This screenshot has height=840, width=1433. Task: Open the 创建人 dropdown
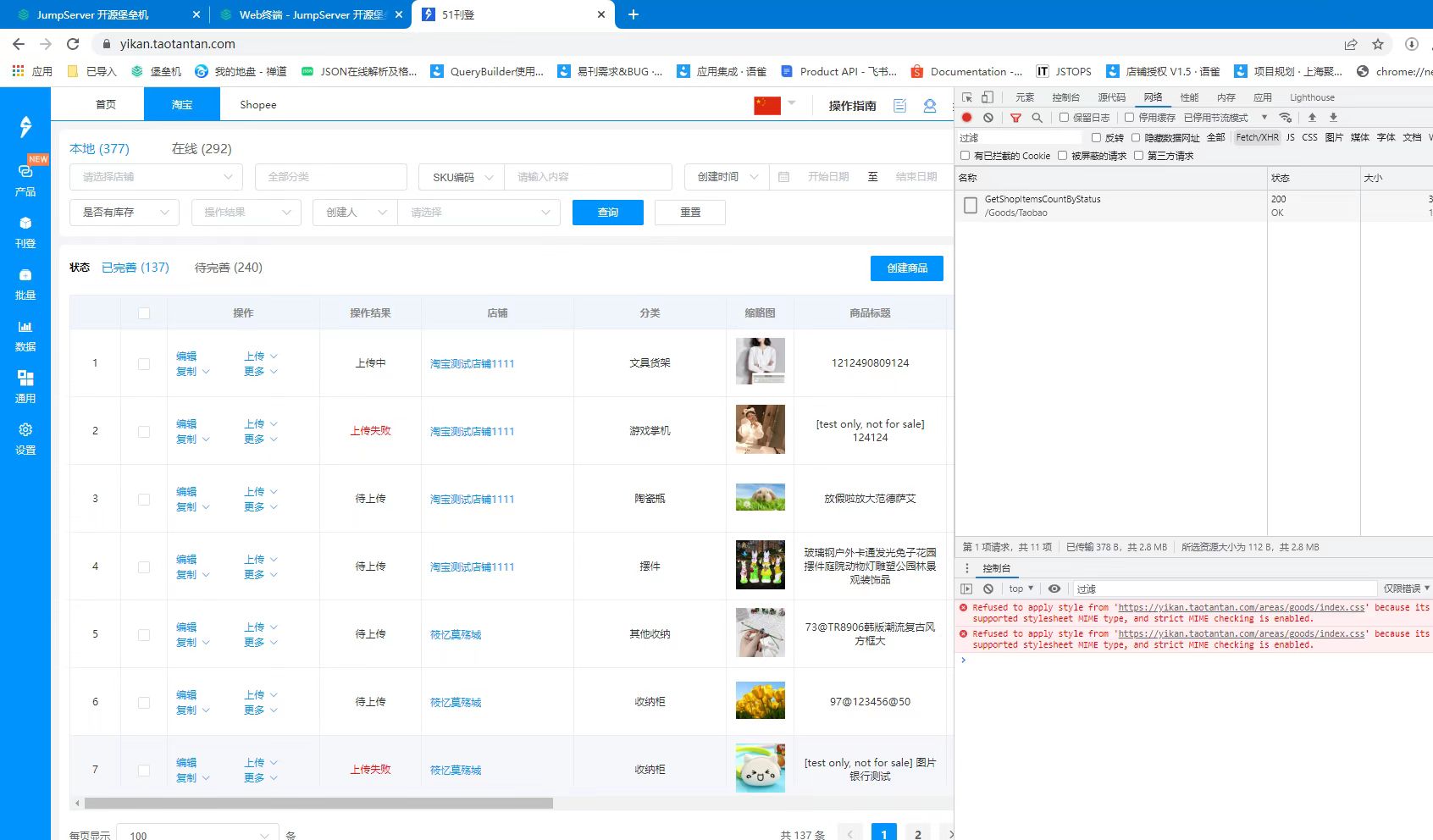(355, 213)
